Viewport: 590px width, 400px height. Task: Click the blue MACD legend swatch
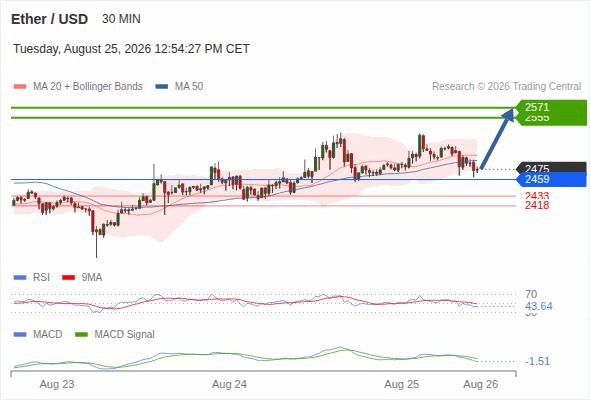click(20, 334)
